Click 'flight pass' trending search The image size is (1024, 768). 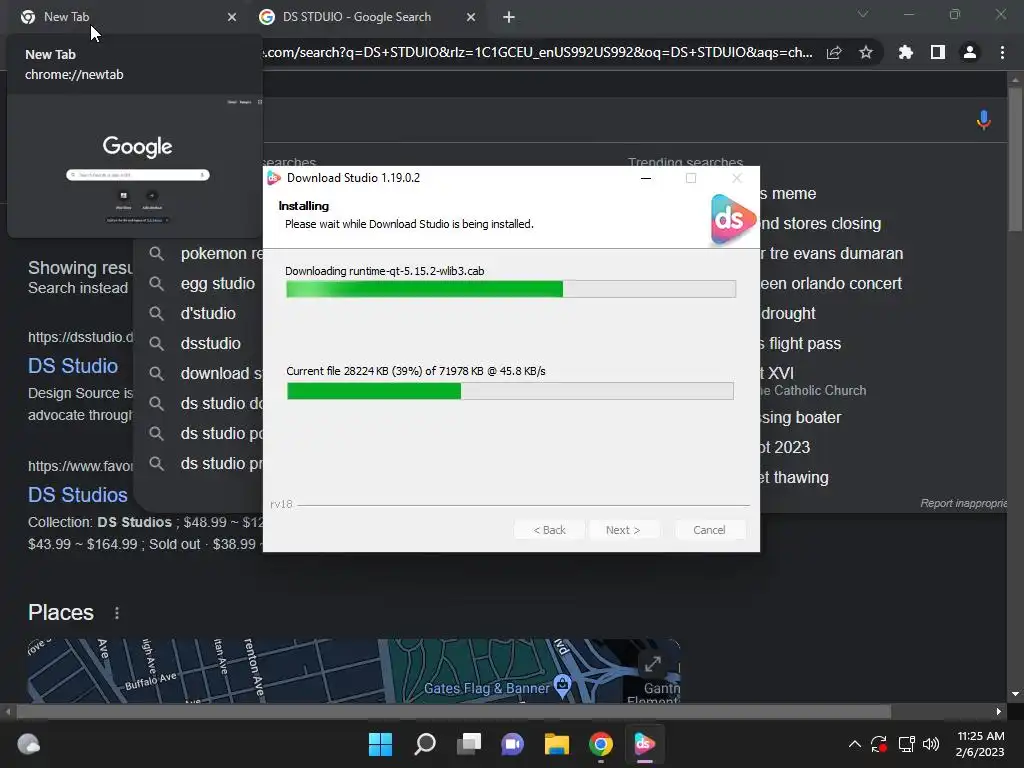tap(800, 344)
